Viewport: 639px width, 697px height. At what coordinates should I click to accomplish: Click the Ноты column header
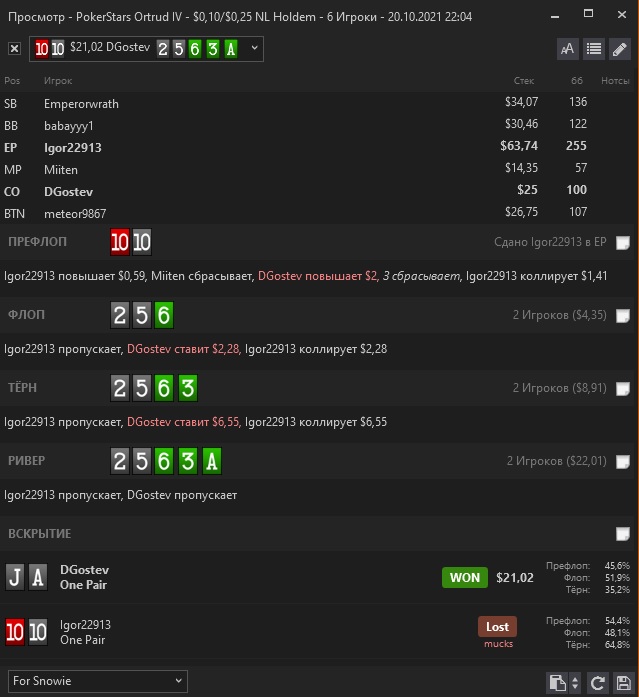click(x=615, y=81)
